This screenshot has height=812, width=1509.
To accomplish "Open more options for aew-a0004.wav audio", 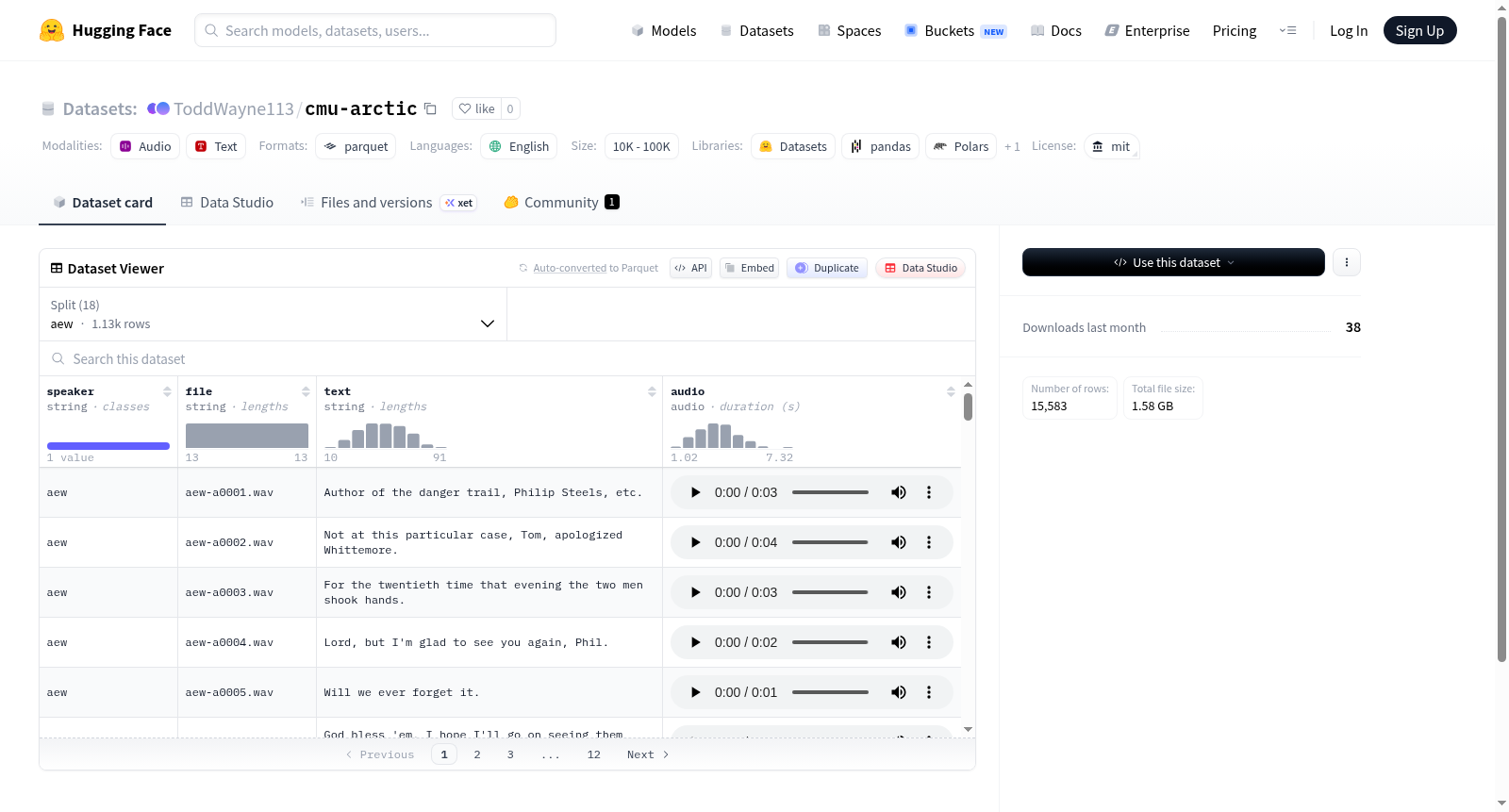I will click(929, 642).
